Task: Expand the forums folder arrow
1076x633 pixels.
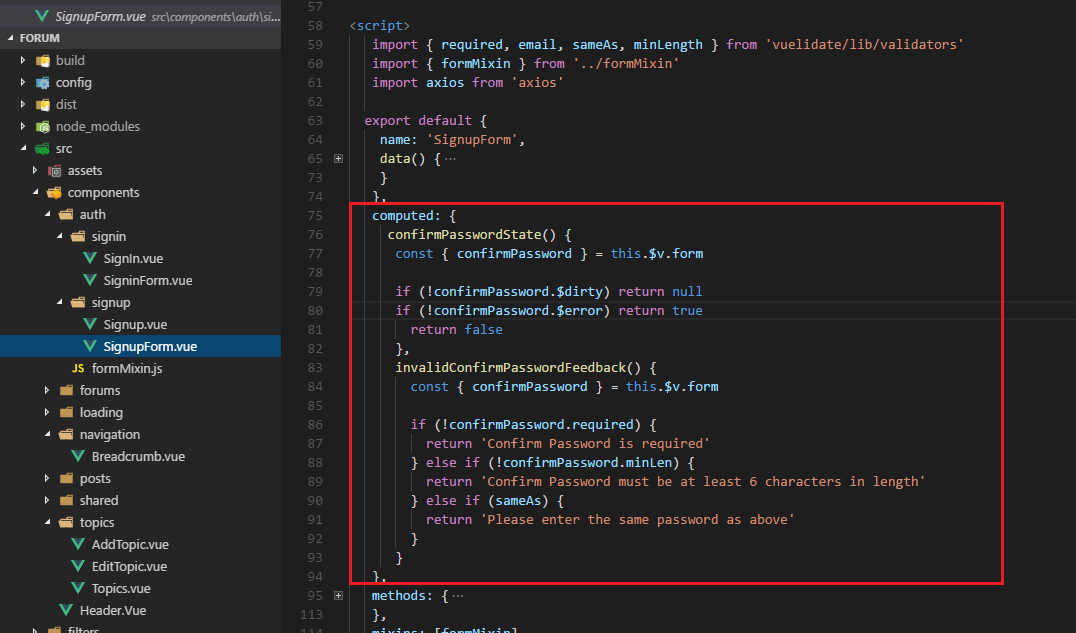Action: tap(47, 390)
